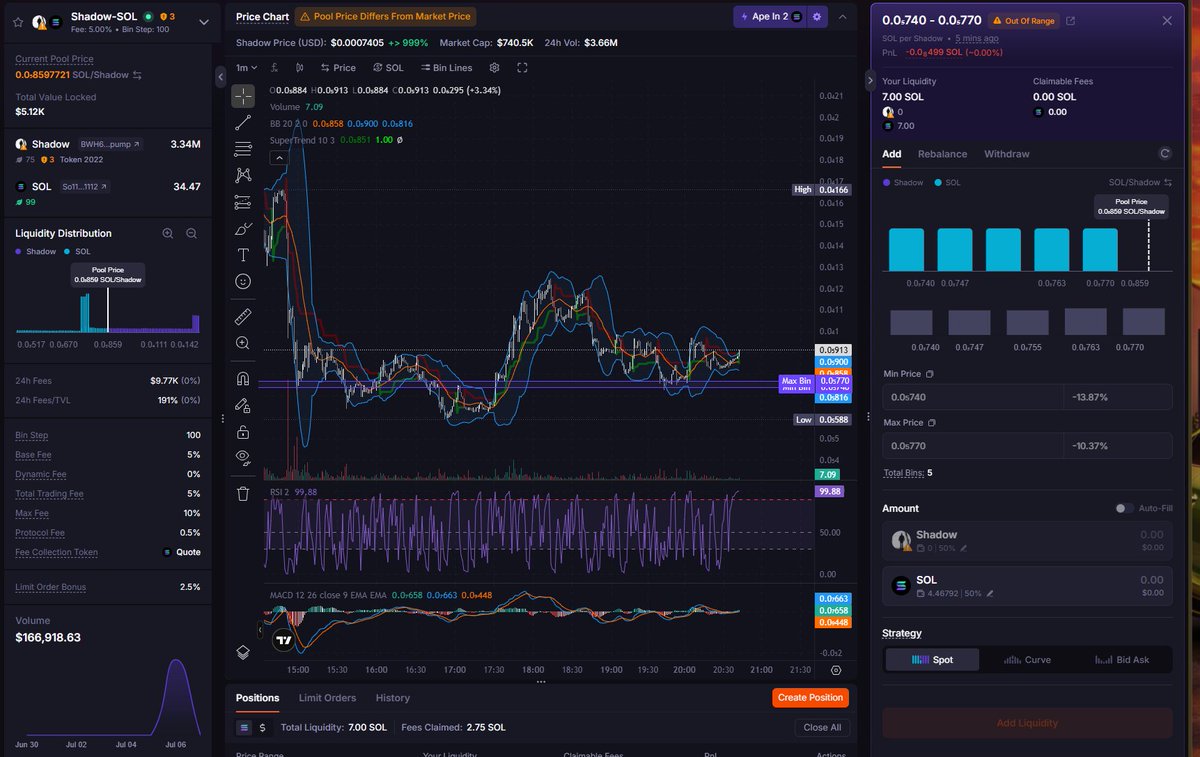Viewport: 1200px width, 757px height.
Task: Pick the text annotation tool
Action: pos(243,255)
